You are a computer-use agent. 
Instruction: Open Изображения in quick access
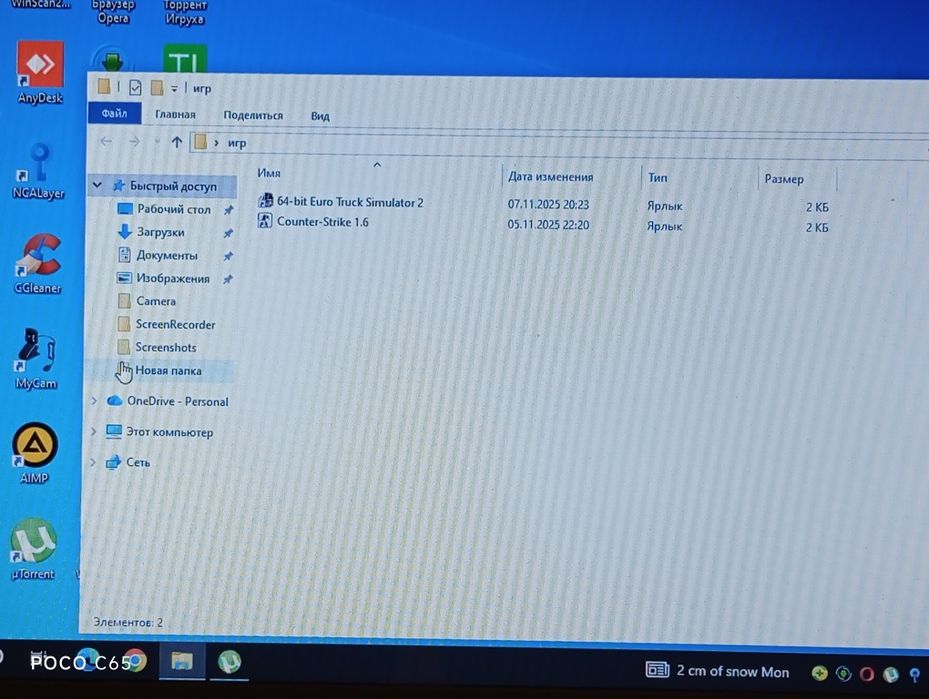173,278
